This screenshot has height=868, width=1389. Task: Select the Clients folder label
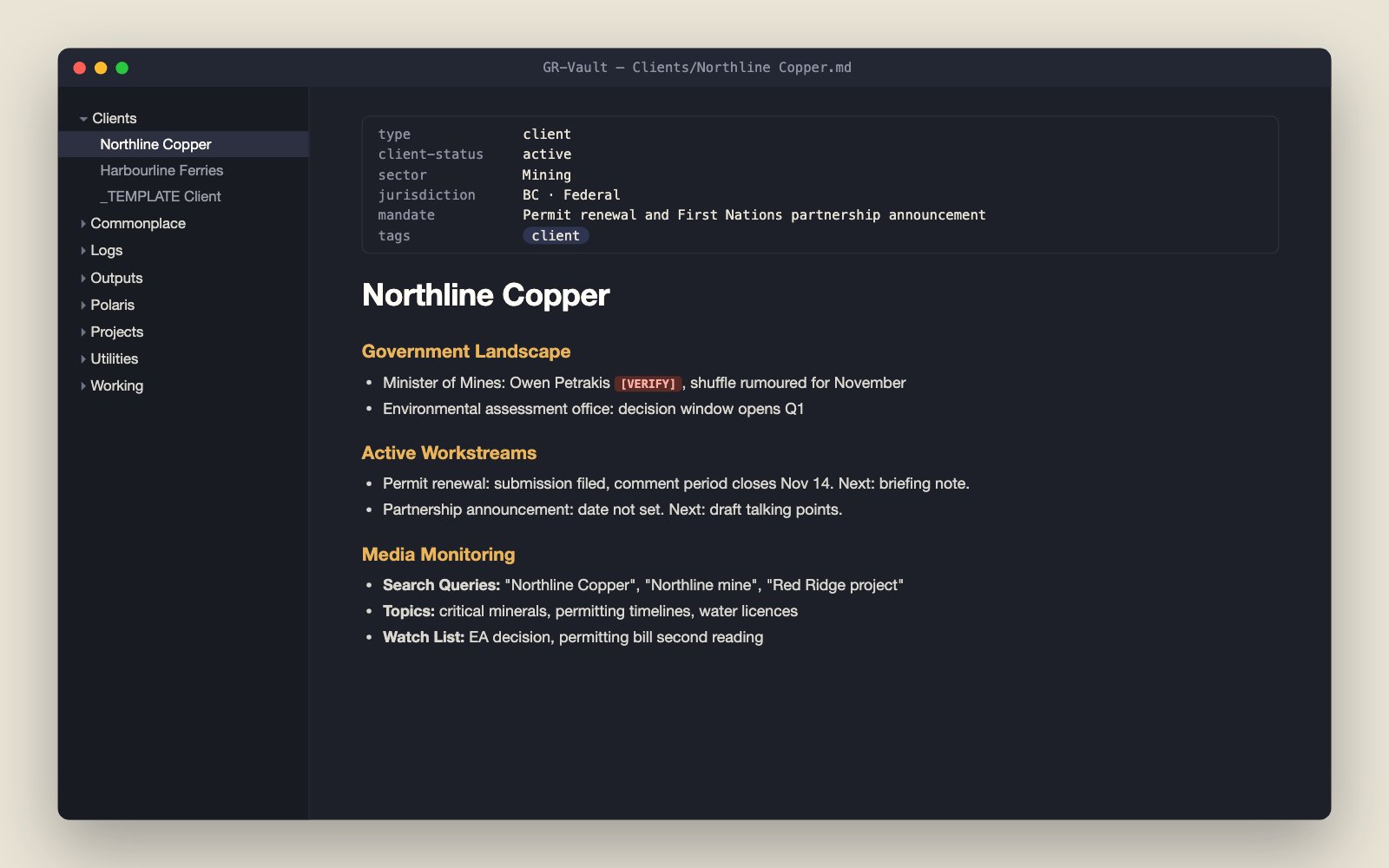click(x=115, y=118)
